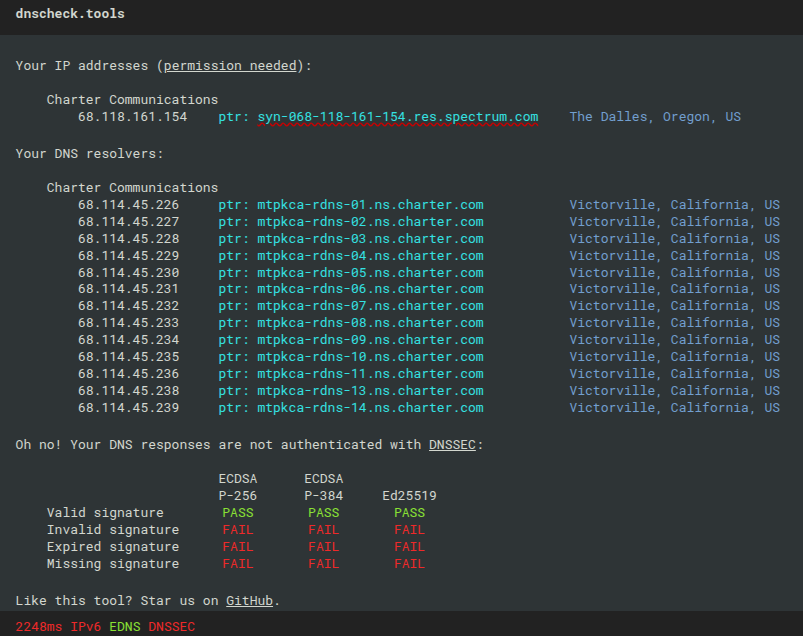Click ptr mtpkca-rdns-02.ns.charter.com

[370, 222]
